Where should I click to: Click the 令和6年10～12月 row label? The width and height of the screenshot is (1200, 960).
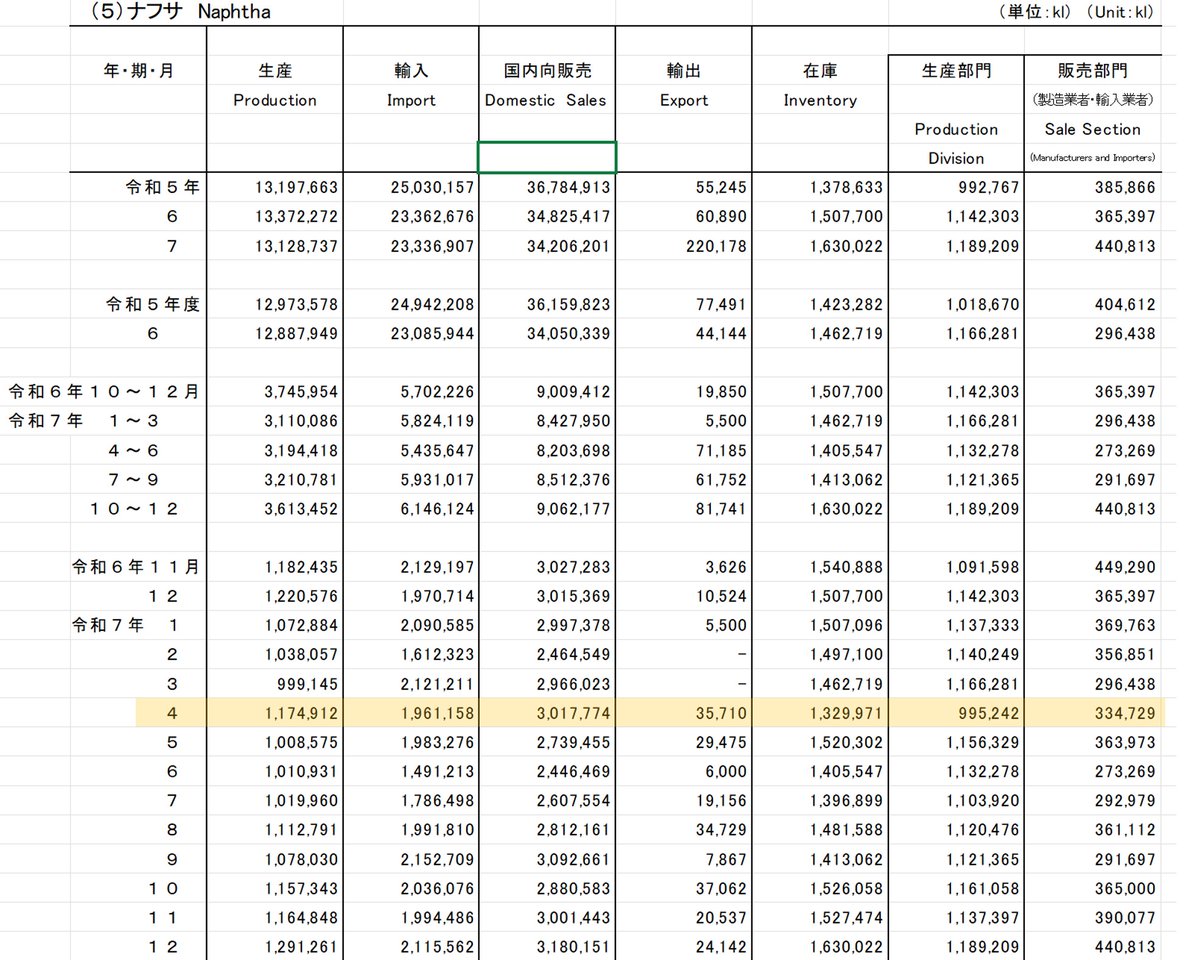[105, 391]
